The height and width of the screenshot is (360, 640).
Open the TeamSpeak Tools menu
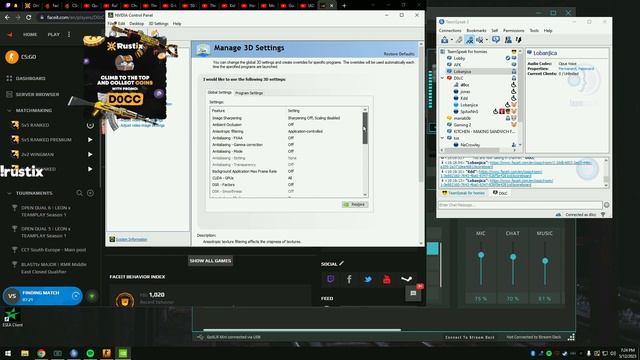(534, 31)
